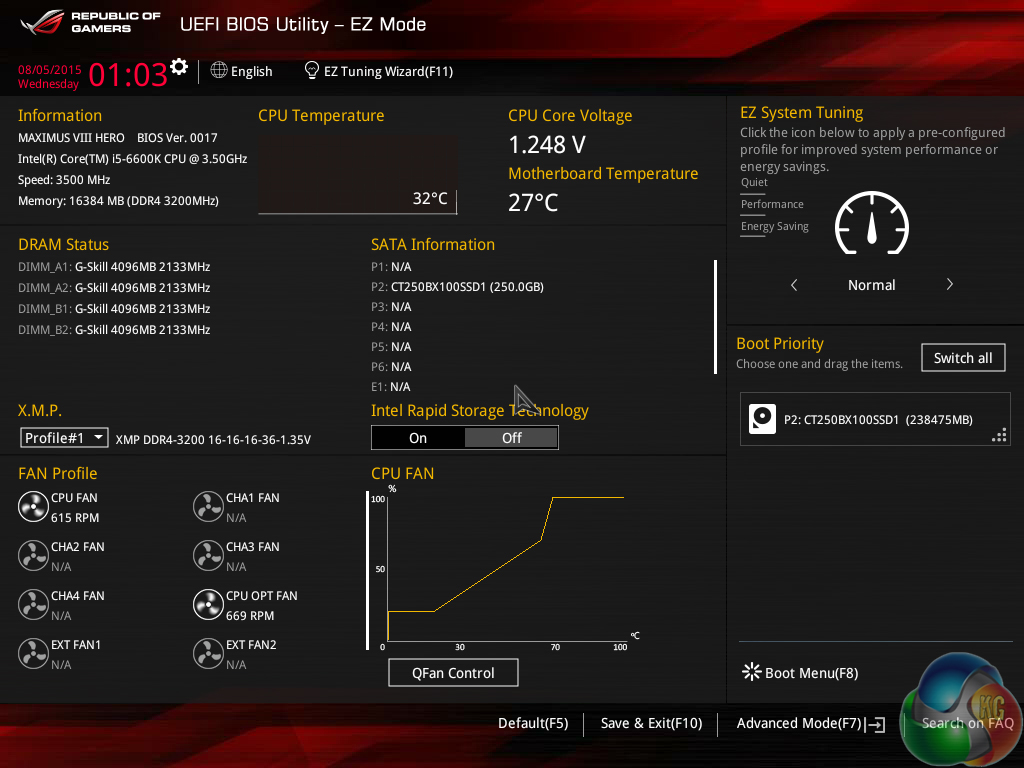
Task: Click the EXT FAN1 icon
Action: point(33,654)
